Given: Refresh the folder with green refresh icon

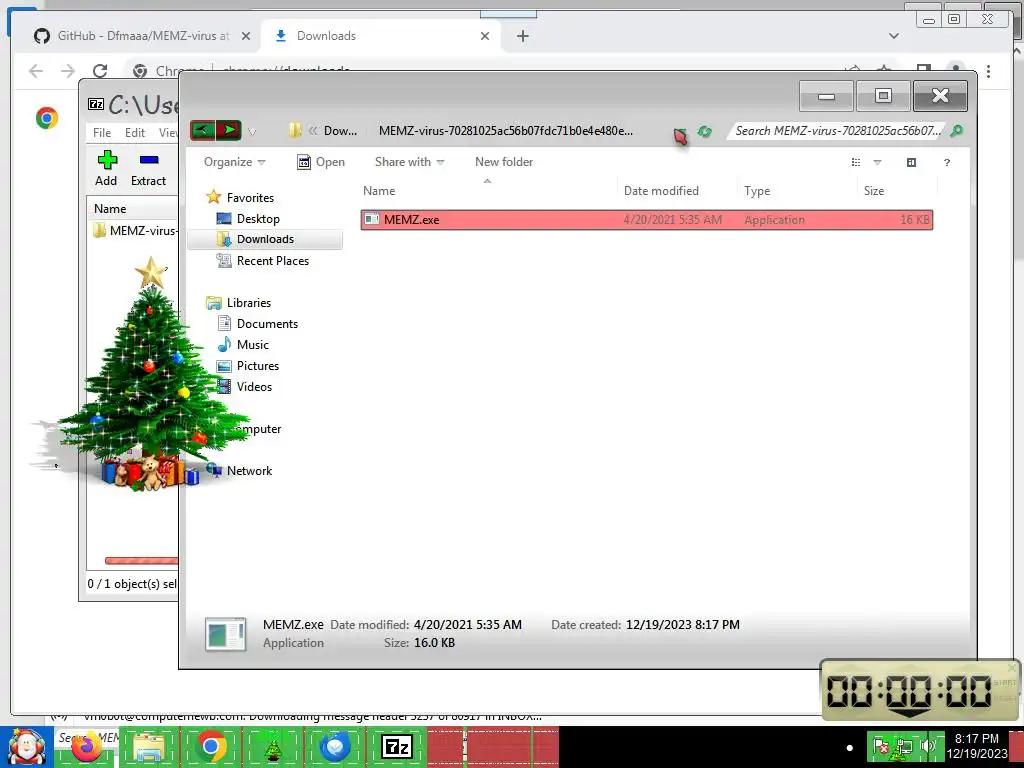Looking at the screenshot, I should [x=704, y=131].
